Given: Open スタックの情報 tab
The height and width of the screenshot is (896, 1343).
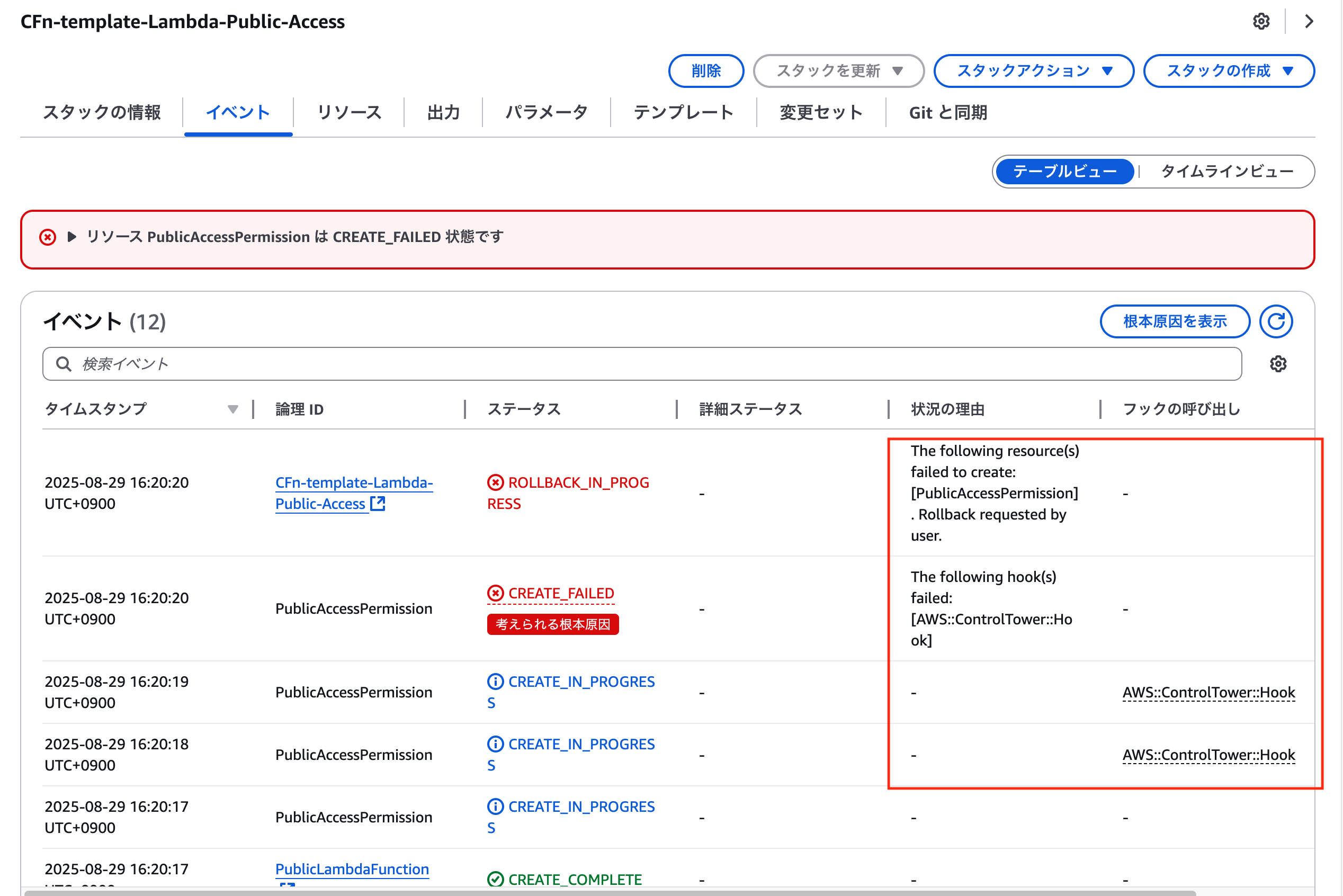Looking at the screenshot, I should coord(102,112).
